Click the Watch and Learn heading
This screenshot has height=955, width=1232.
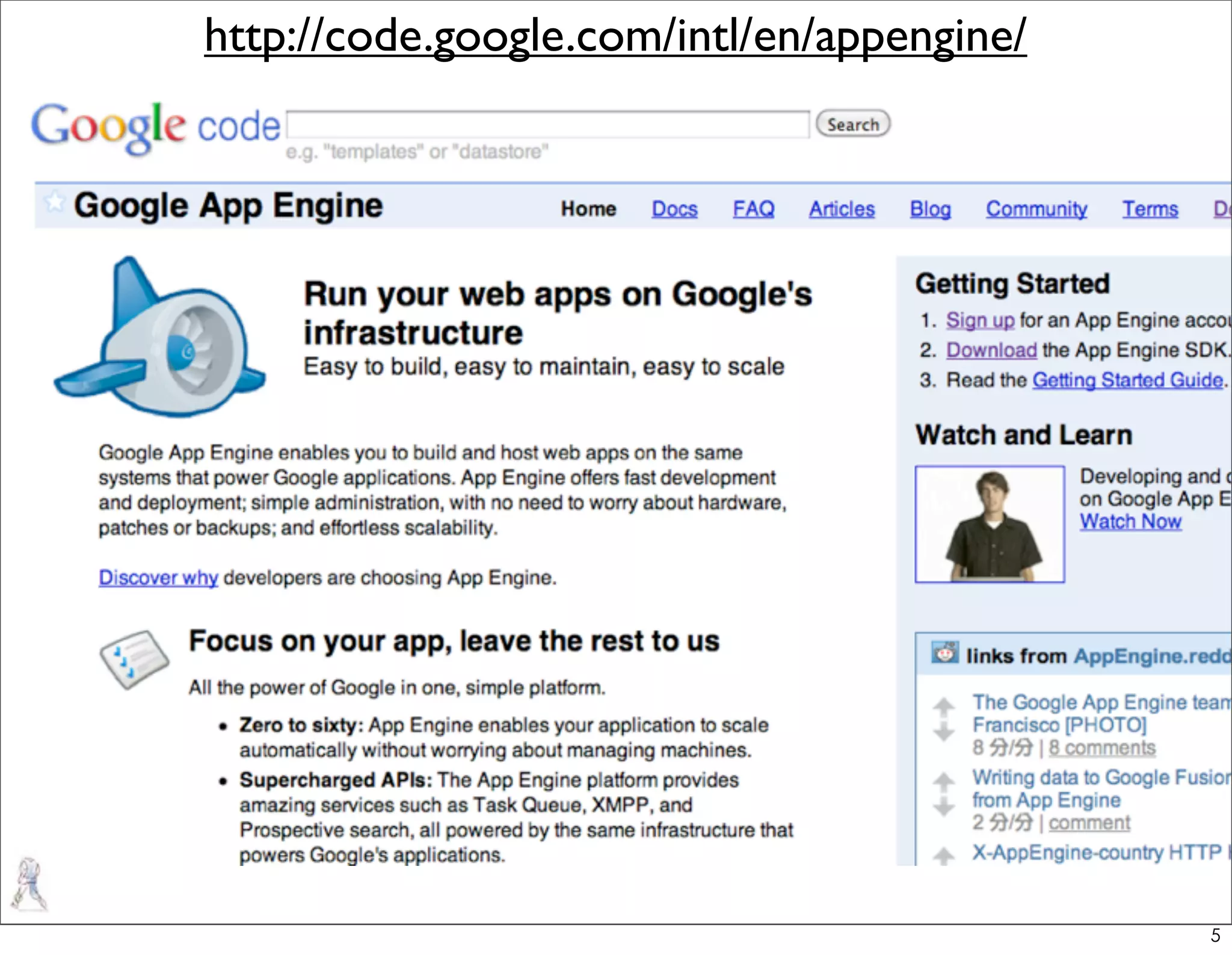tap(1023, 434)
